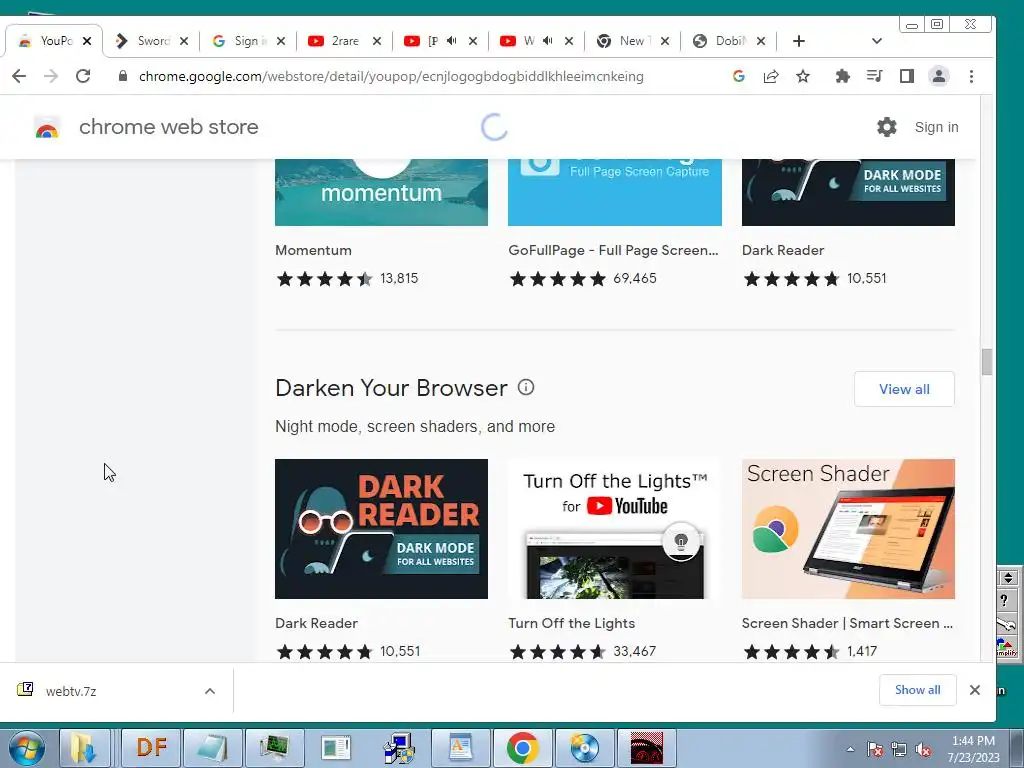Switch to the 2rare YouTube tab
1024x768 pixels.
(x=344, y=41)
